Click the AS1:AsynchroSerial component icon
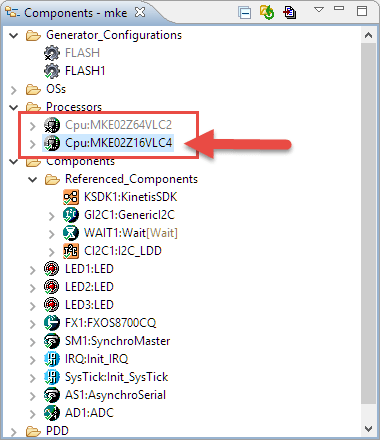Image resolution: width=380 pixels, height=440 pixels. [x=52, y=395]
